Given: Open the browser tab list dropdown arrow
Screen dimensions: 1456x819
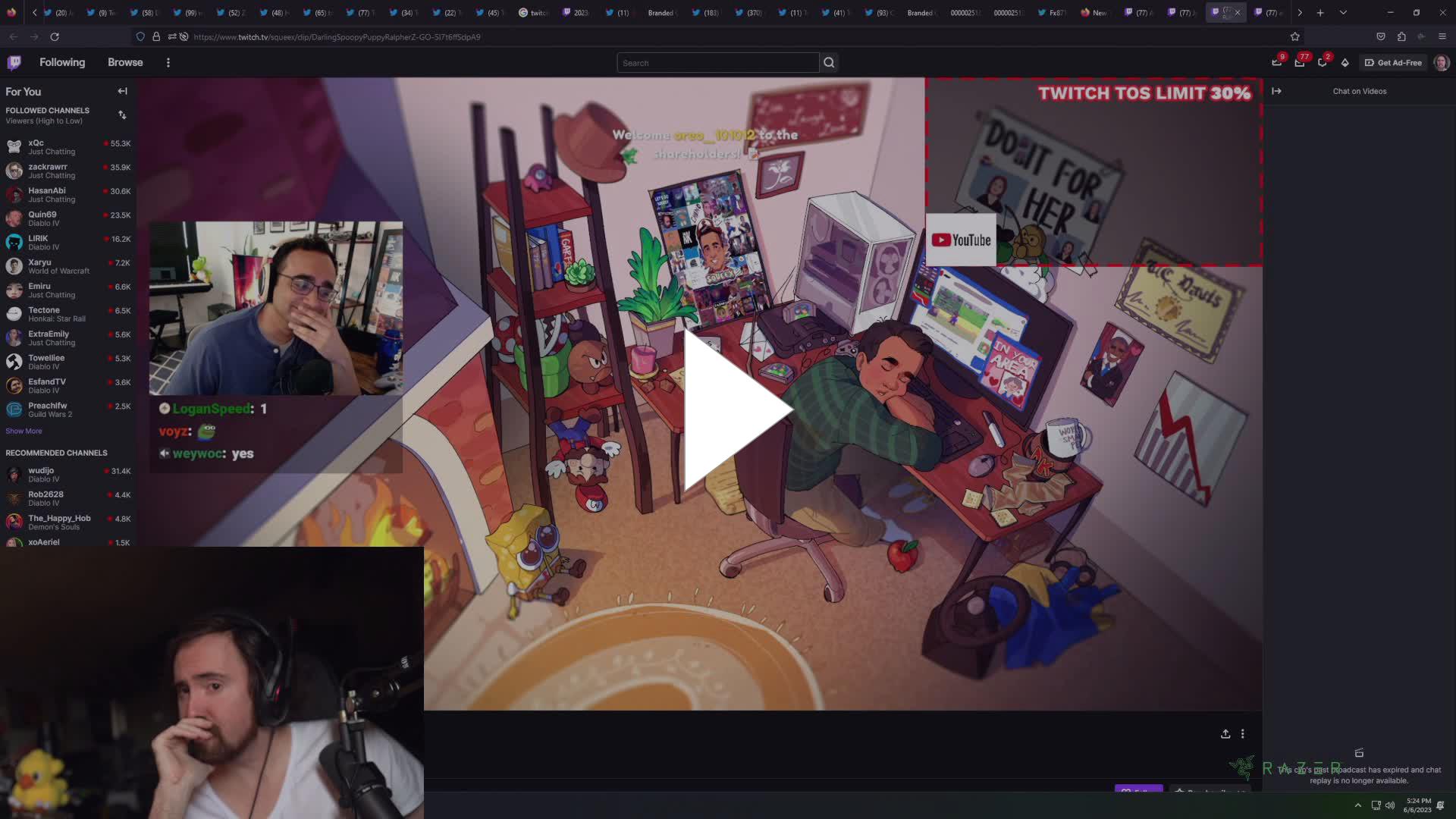Looking at the screenshot, I should tap(1343, 13).
